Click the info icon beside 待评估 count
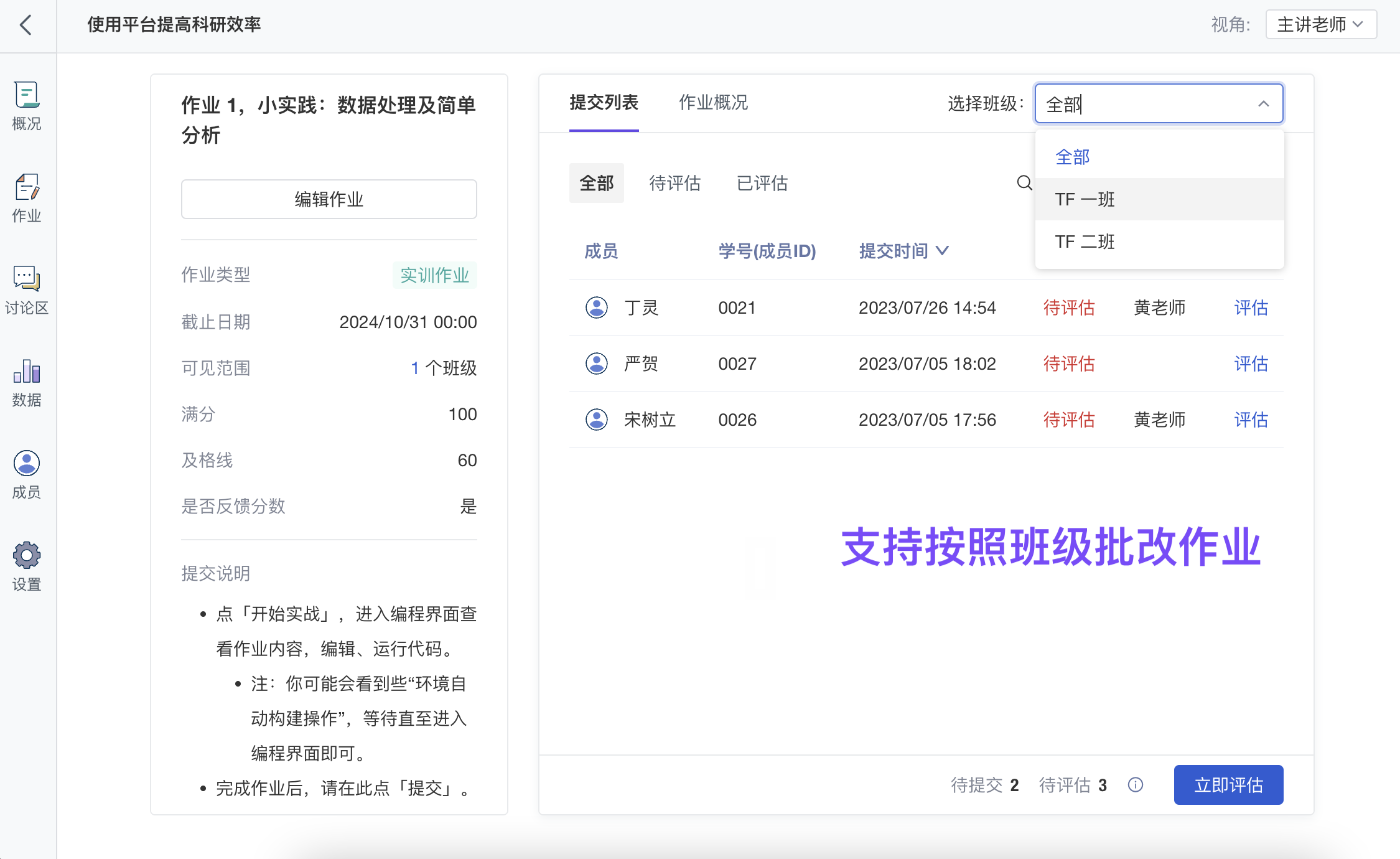1400x859 pixels. (1136, 785)
